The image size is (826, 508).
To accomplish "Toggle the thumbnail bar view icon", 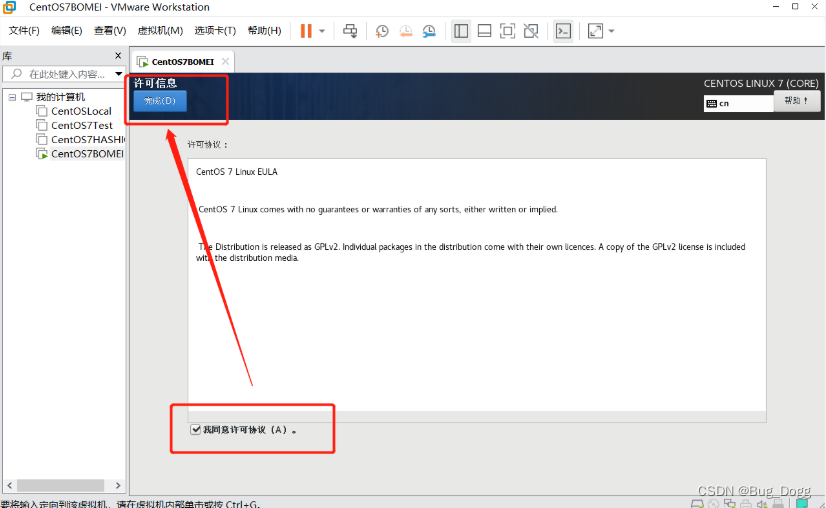I will [x=484, y=31].
